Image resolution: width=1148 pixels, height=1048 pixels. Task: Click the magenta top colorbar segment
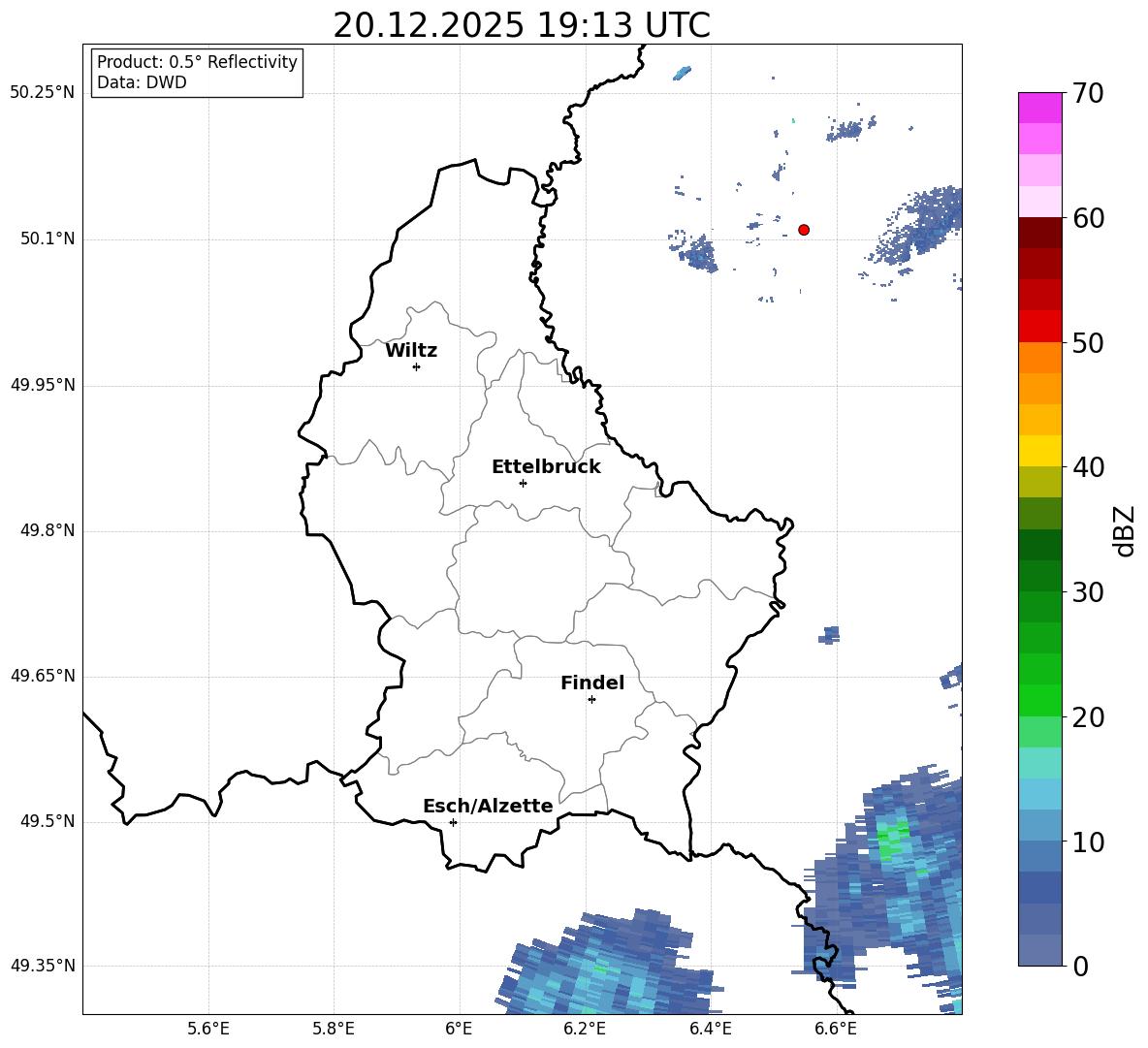1039,108
